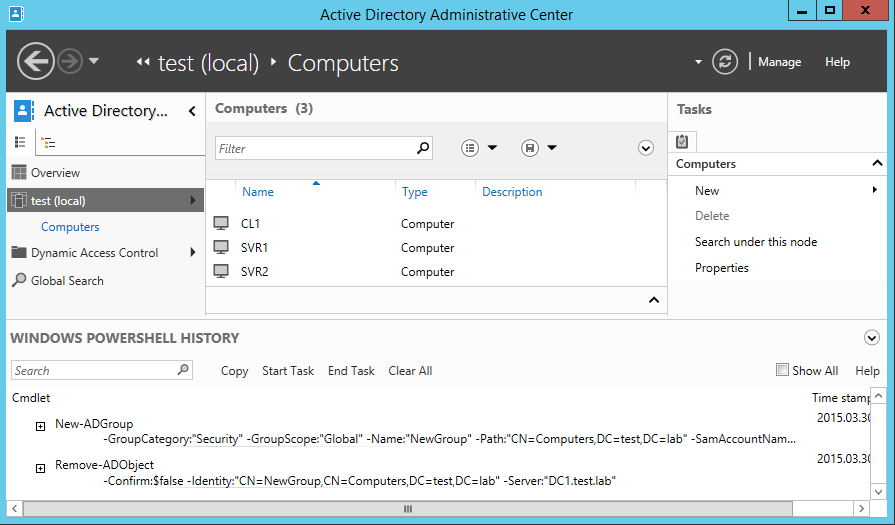Open the dropdown arrow left of refresh
The height and width of the screenshot is (525, 895).
click(x=698, y=62)
